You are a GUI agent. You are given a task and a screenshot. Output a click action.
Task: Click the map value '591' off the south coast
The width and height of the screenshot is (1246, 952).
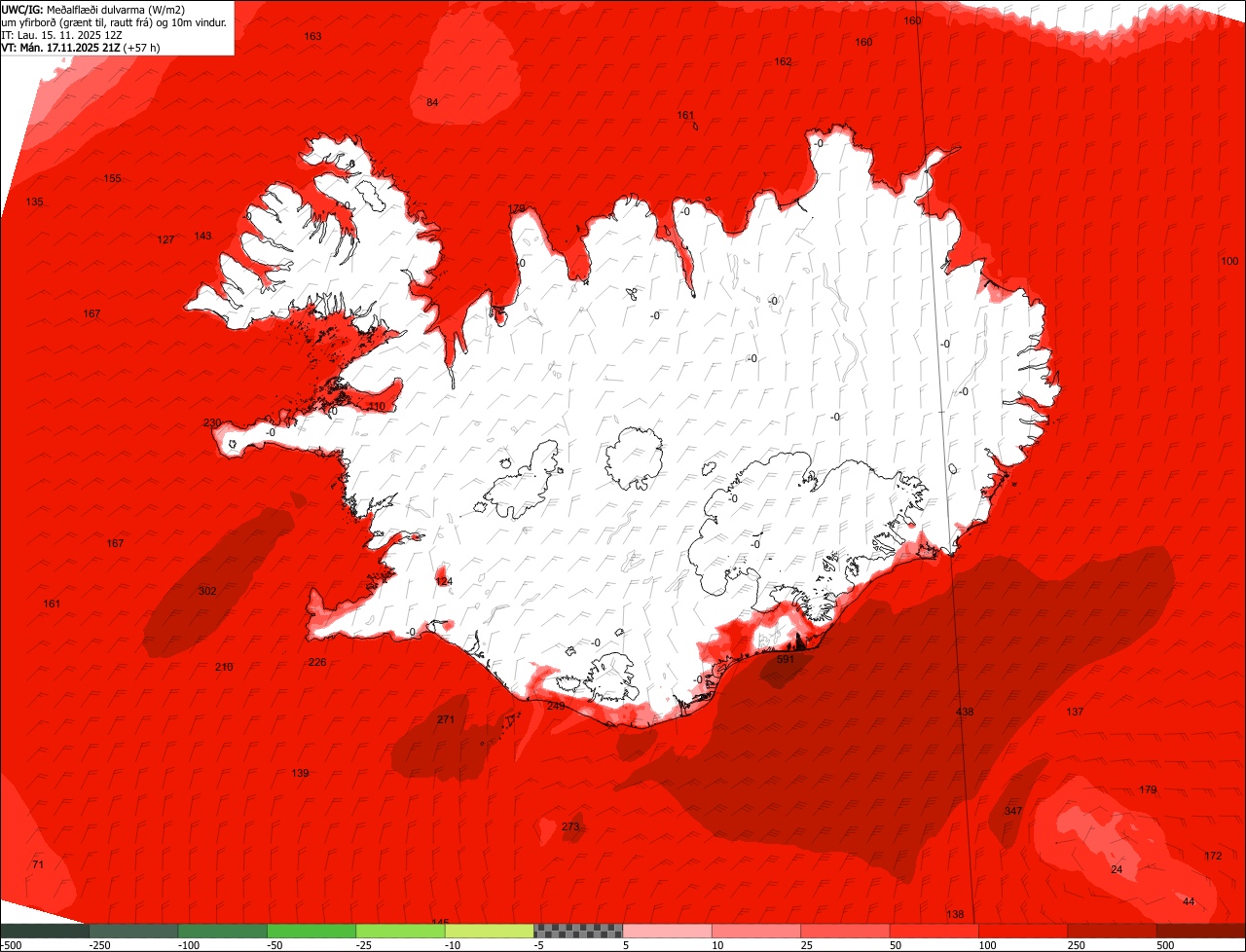(x=786, y=660)
